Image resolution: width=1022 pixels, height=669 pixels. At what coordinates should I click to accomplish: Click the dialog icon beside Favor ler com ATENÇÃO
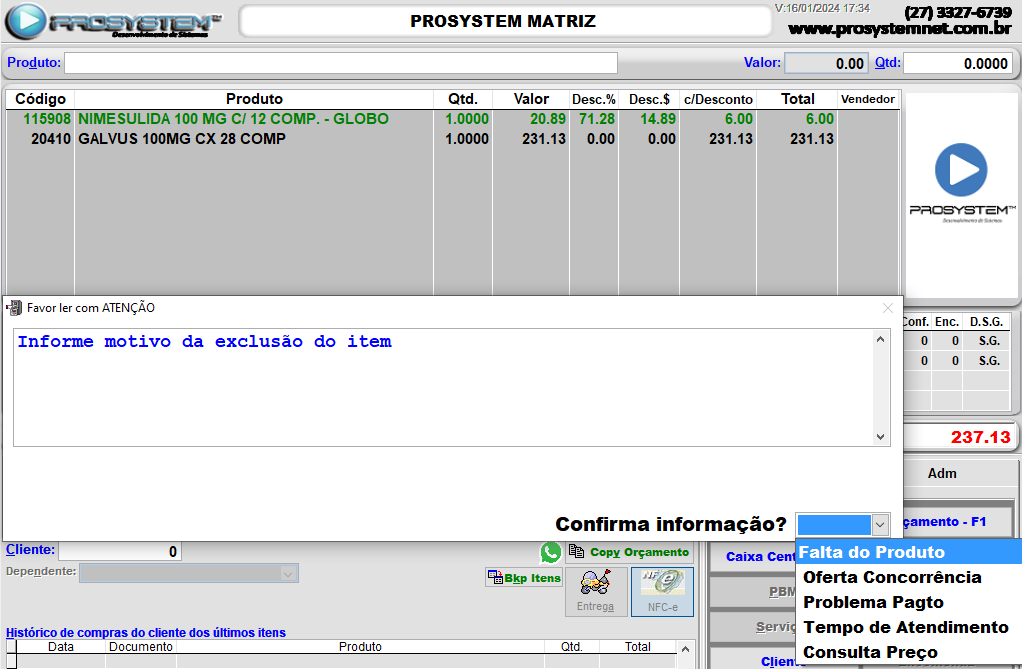[x=14, y=308]
